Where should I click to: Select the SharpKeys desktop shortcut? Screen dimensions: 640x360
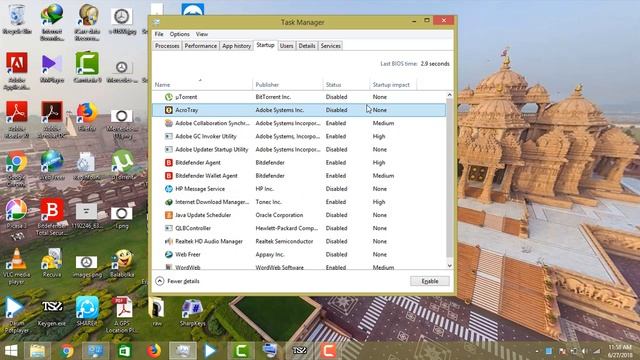[192, 313]
